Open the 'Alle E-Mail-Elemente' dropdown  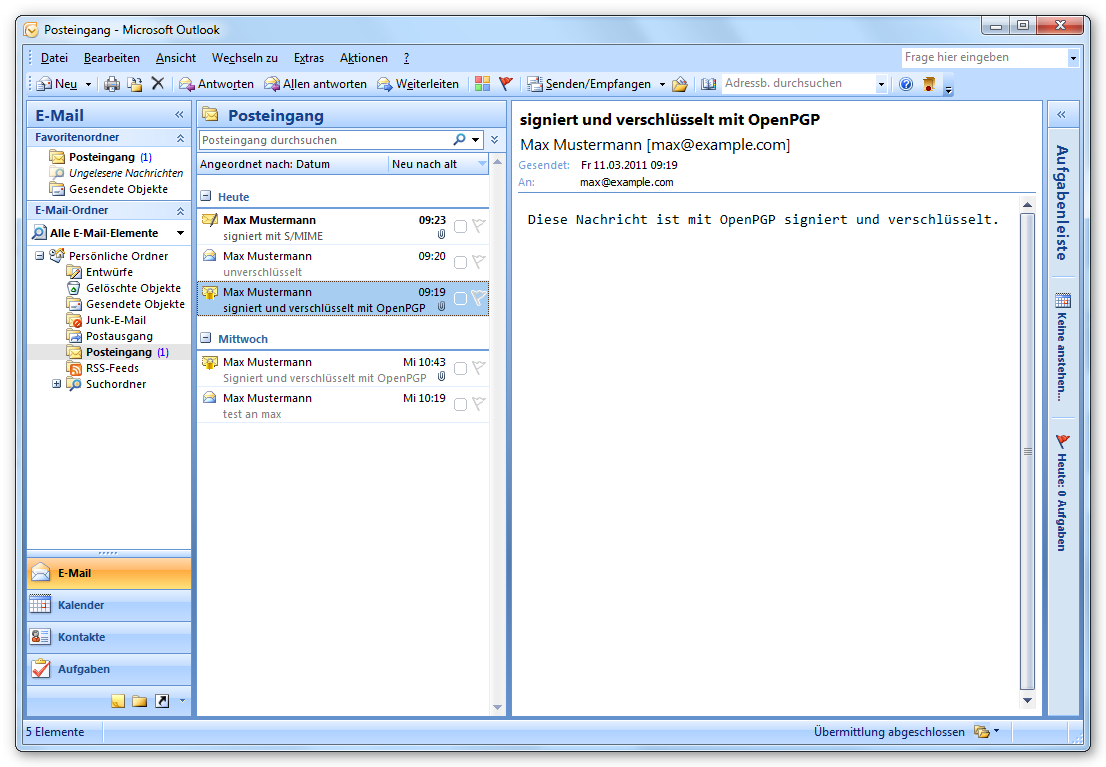point(180,232)
